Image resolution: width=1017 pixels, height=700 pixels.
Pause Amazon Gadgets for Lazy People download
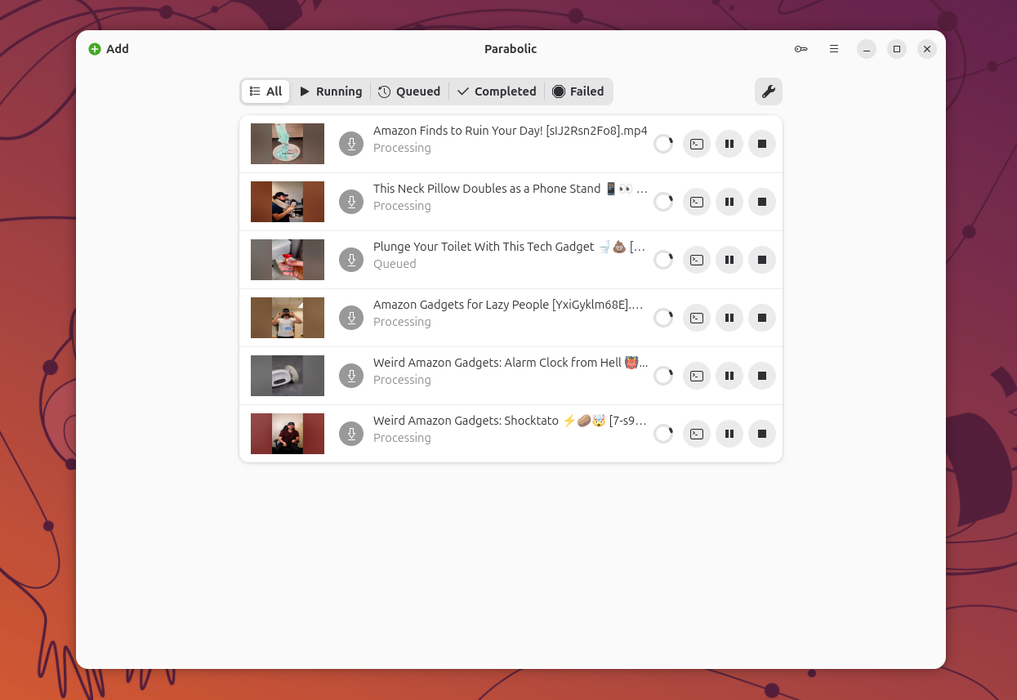(729, 318)
